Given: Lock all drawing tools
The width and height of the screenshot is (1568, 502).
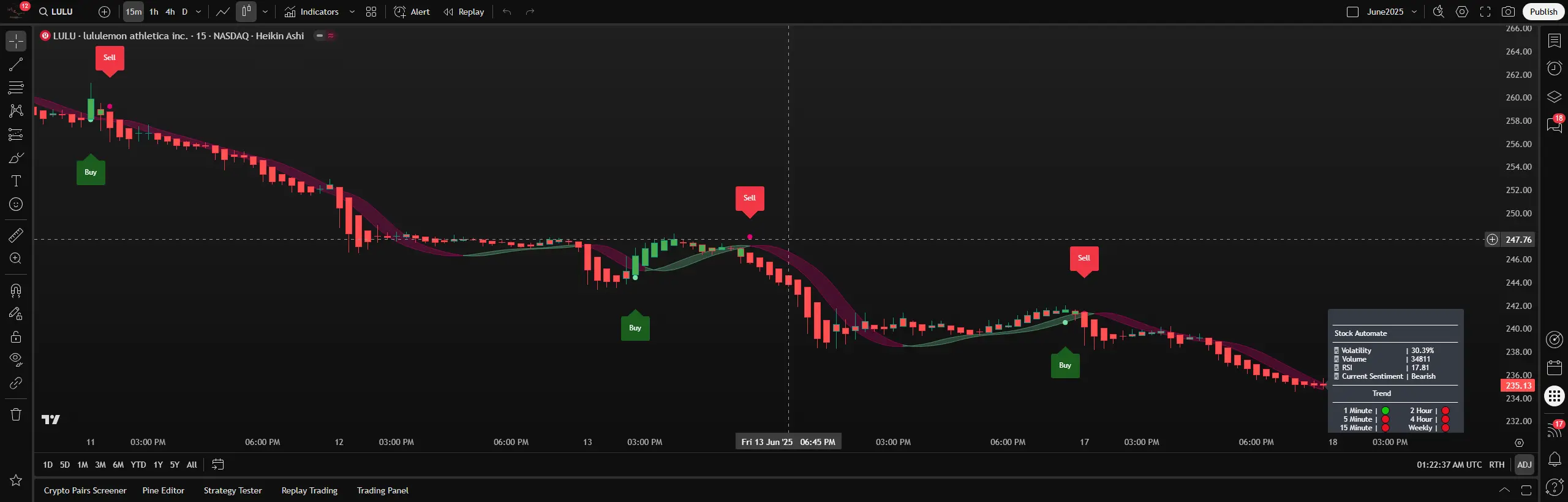Looking at the screenshot, I should click(16, 337).
